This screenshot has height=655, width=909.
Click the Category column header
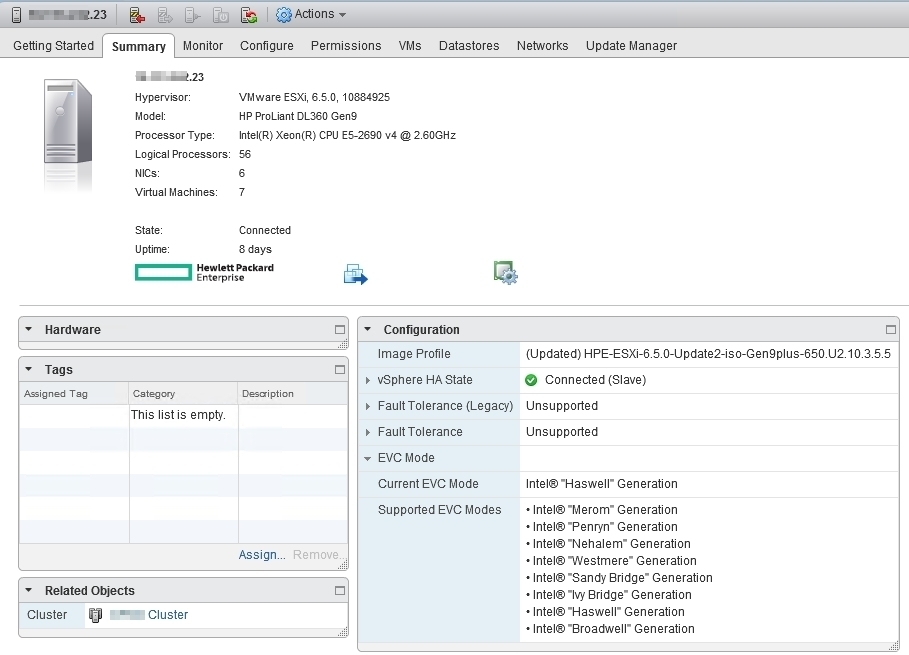183,394
